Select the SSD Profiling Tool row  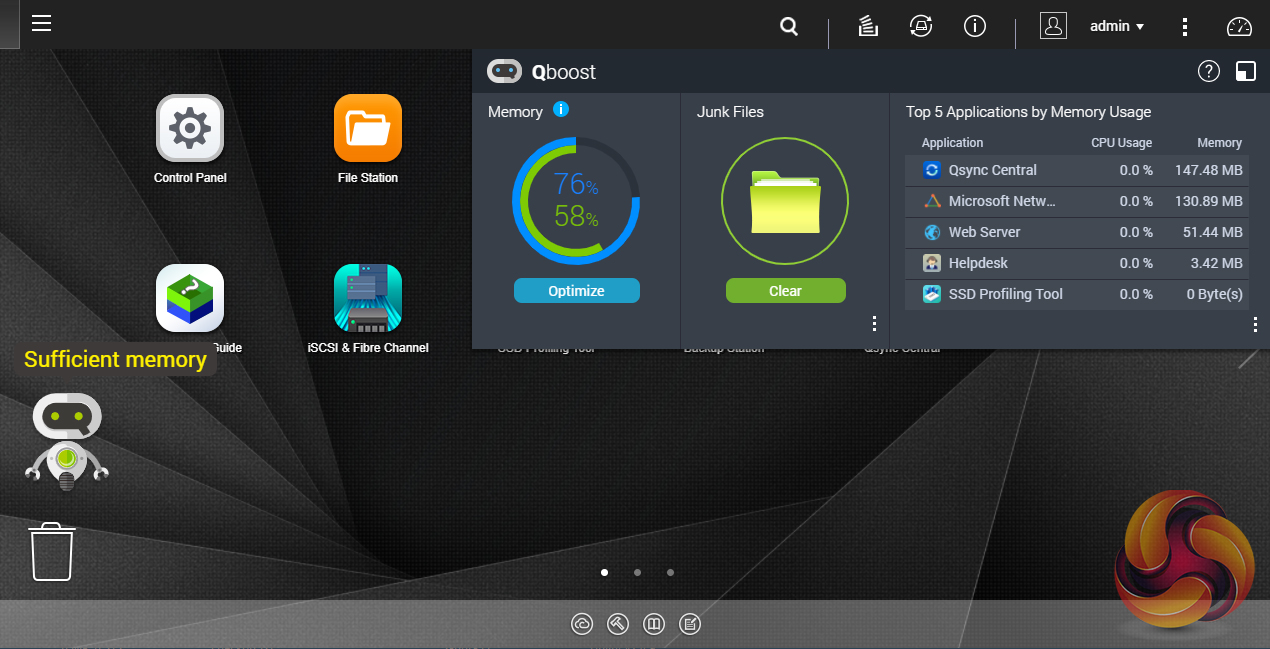coord(1077,294)
